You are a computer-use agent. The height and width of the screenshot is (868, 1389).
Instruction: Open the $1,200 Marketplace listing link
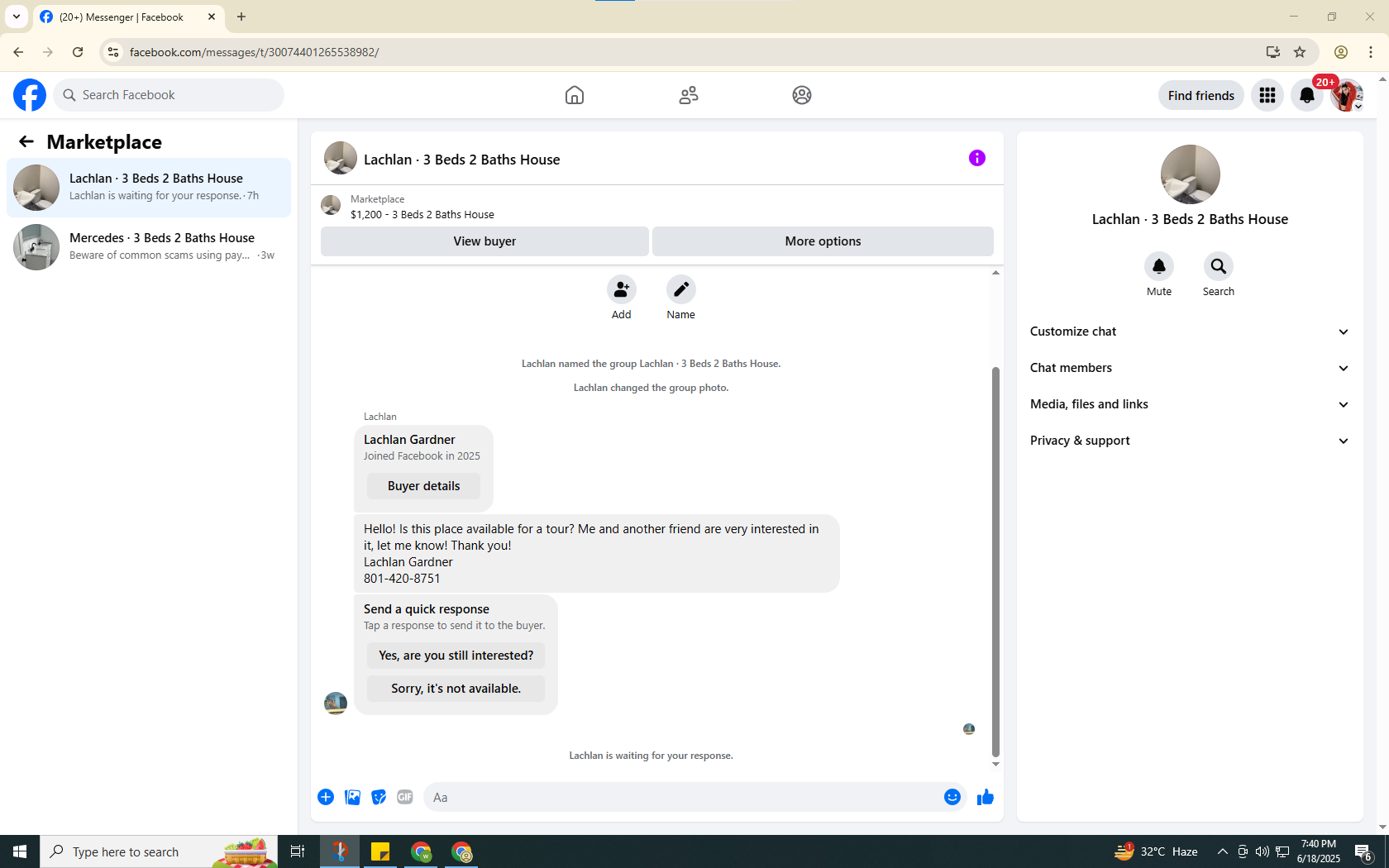pyautogui.click(x=422, y=214)
